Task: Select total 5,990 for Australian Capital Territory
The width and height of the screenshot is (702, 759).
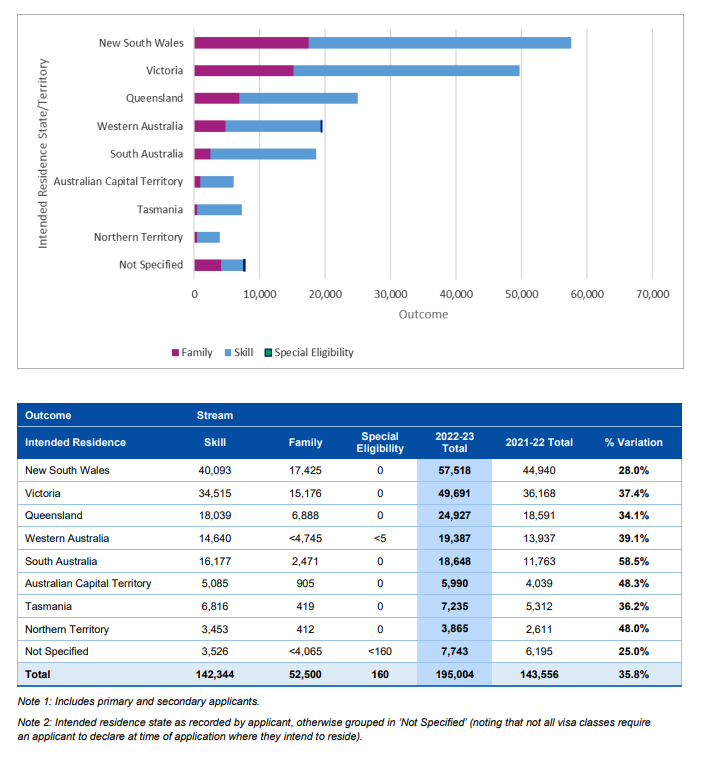Action: pos(454,584)
